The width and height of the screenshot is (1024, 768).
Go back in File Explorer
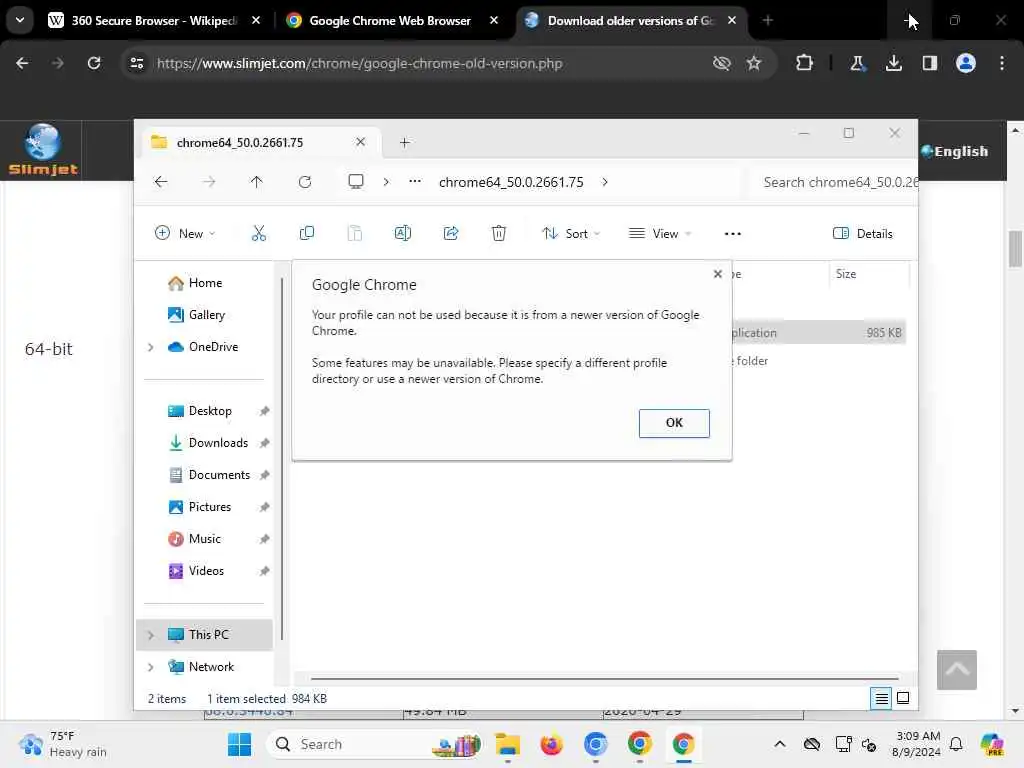pos(161,182)
